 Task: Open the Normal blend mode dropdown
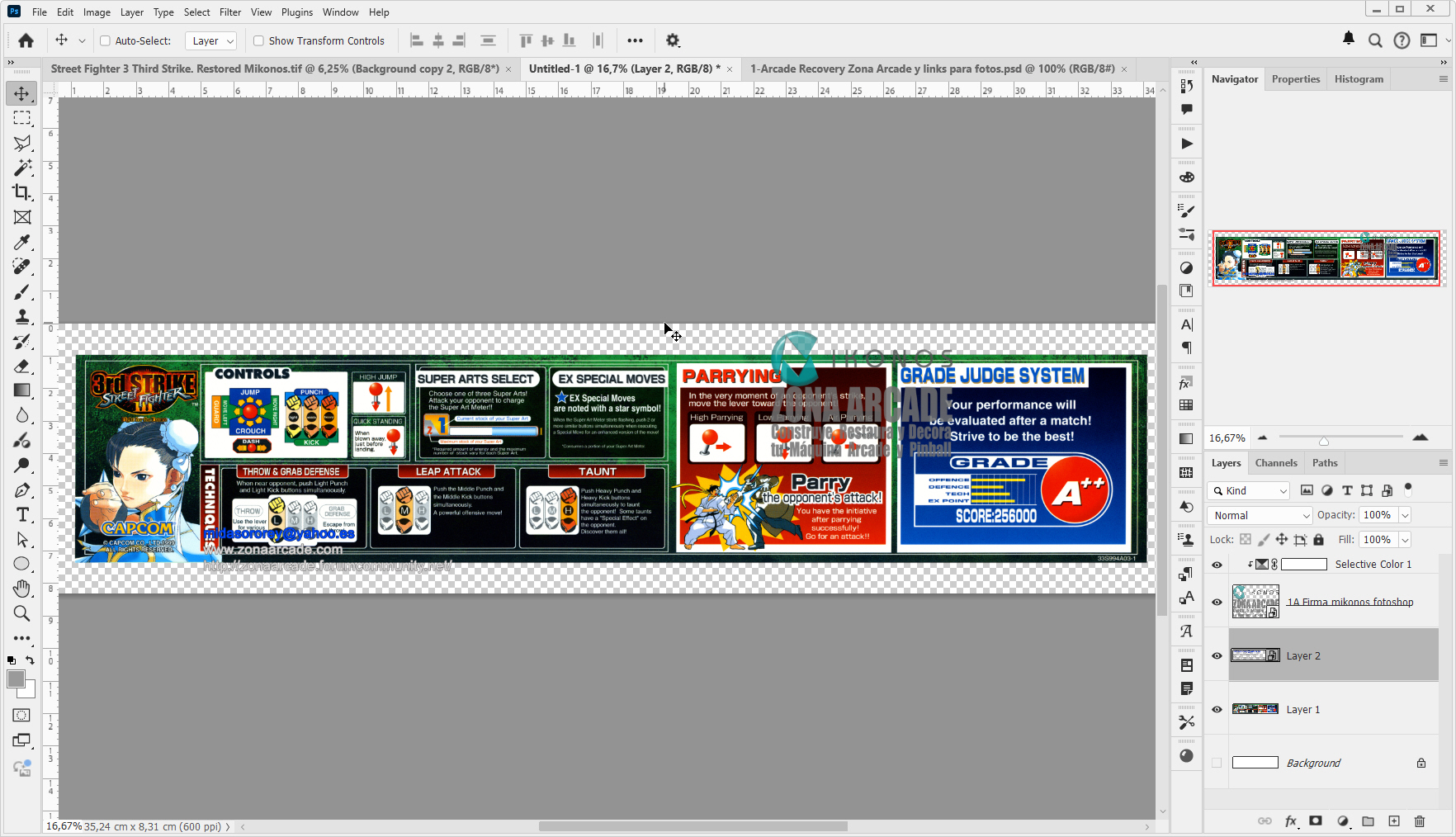1260,515
